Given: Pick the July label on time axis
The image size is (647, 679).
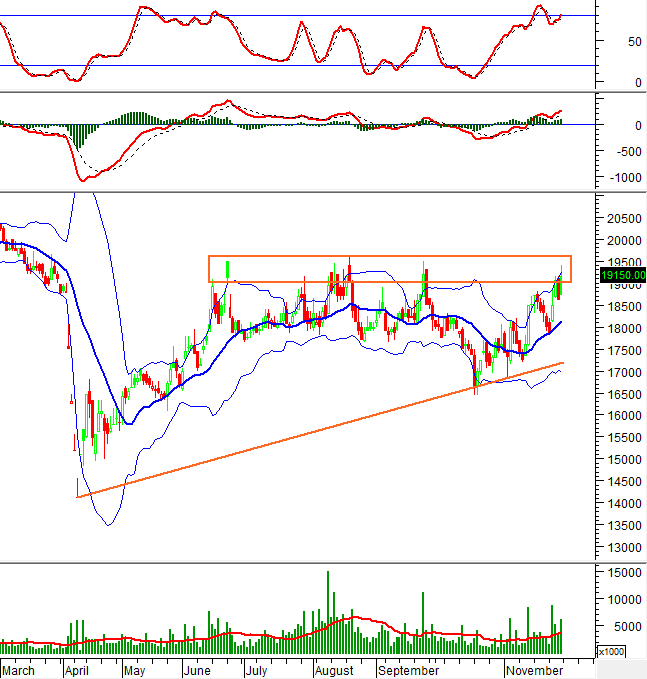Looking at the screenshot, I should (259, 669).
